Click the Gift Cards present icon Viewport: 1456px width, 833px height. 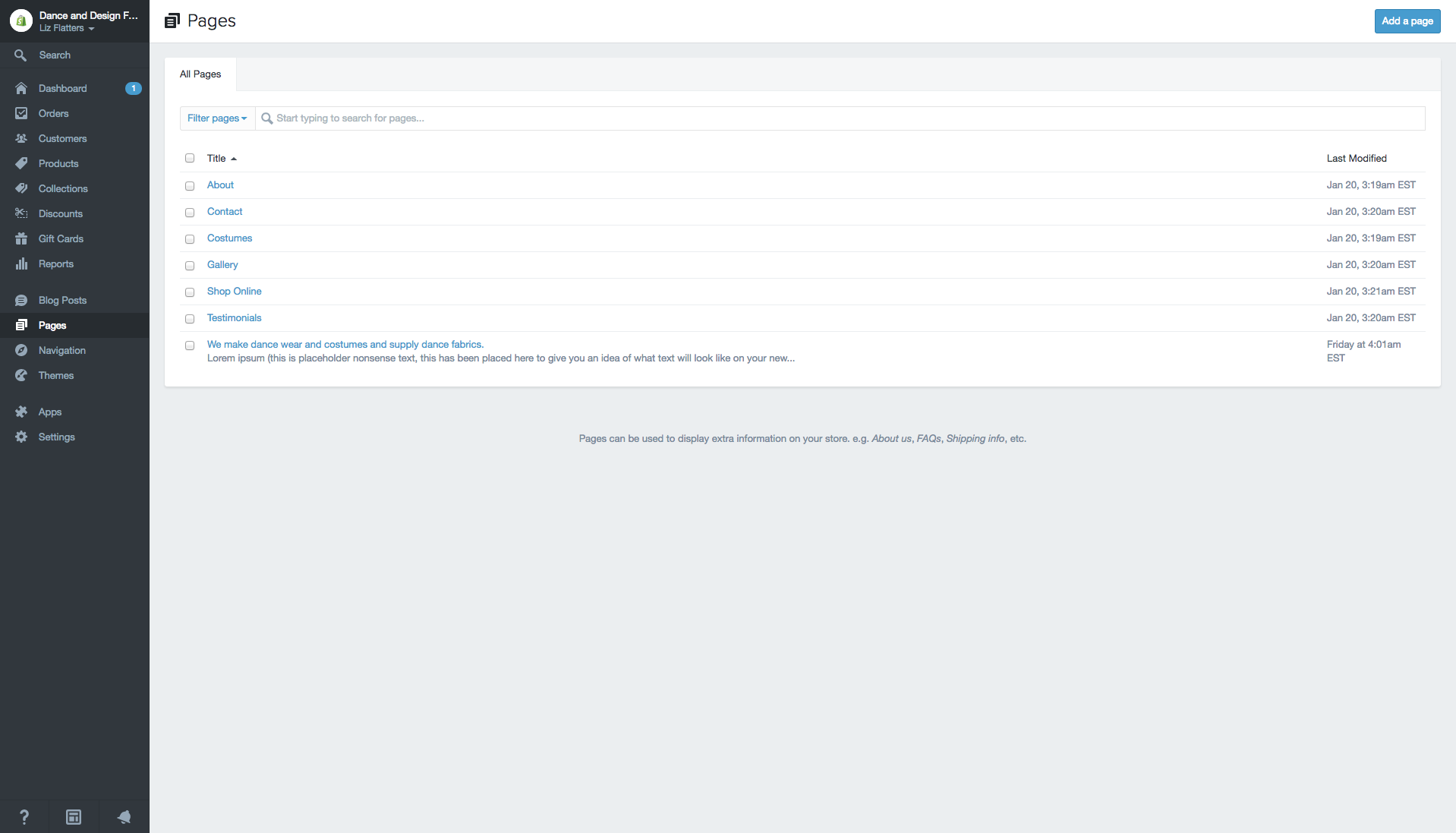tap(21, 238)
